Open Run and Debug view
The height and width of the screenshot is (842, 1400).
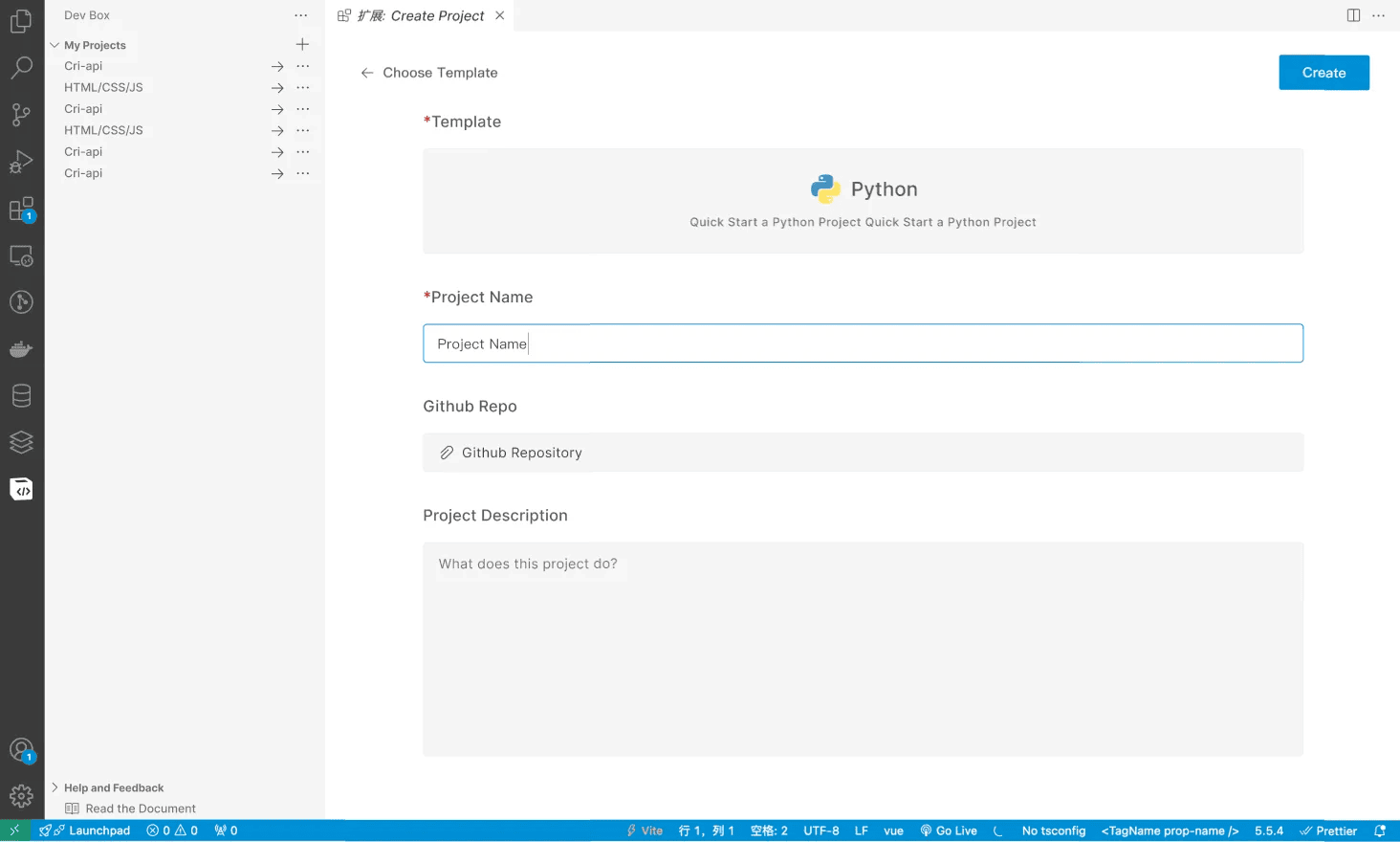coord(21,162)
